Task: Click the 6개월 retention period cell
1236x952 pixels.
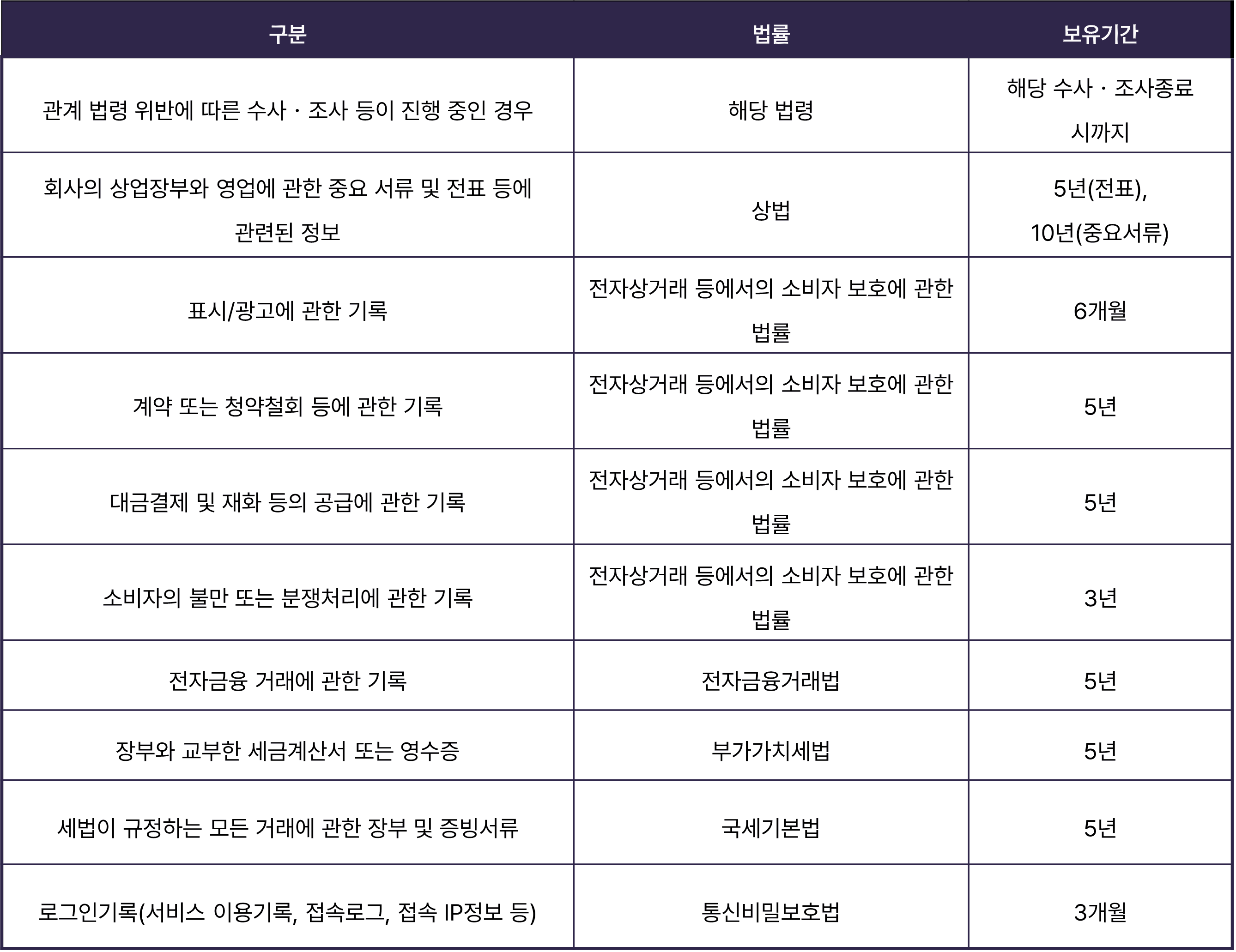Action: pyautogui.click(x=1100, y=311)
